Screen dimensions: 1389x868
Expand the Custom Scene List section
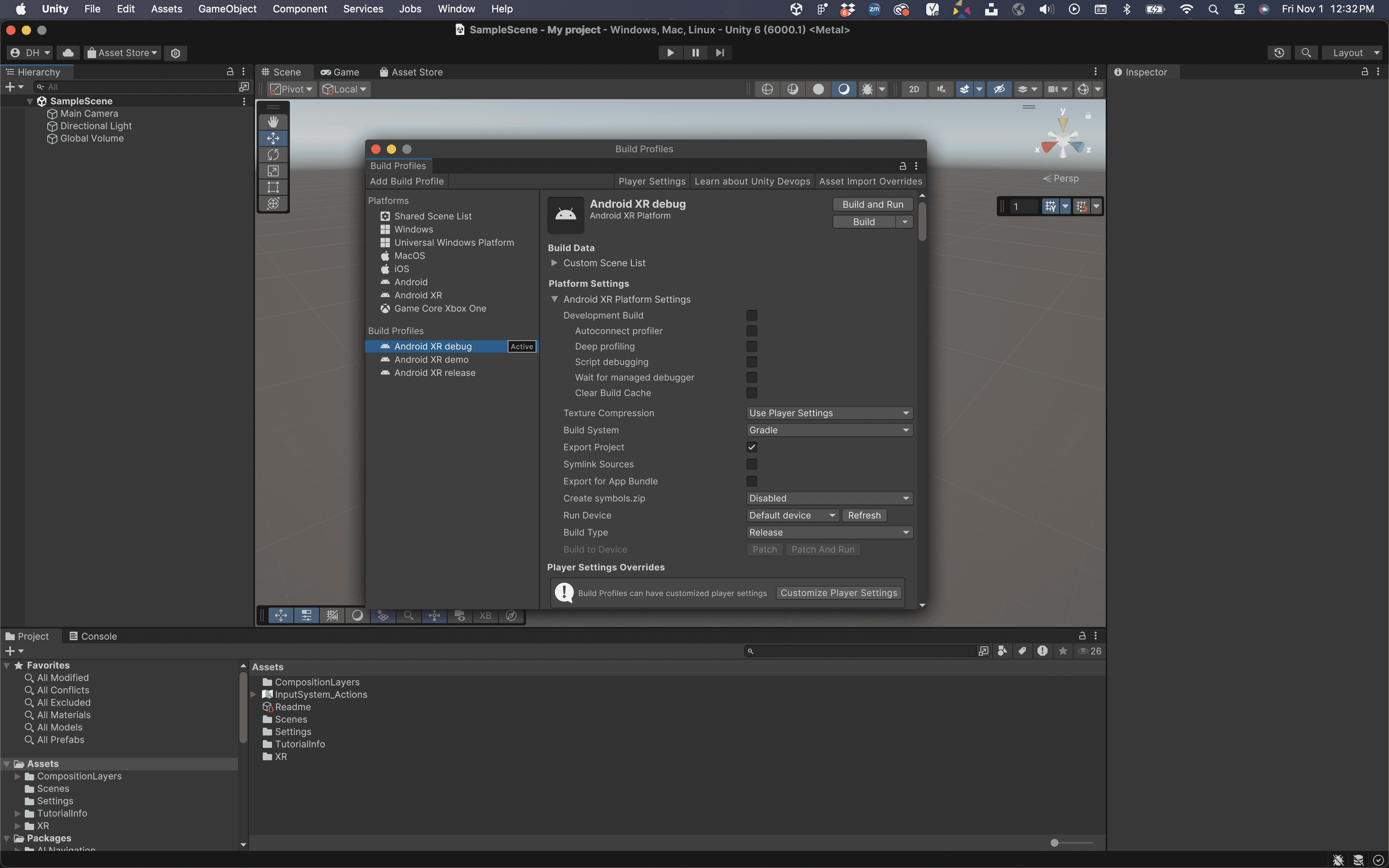pyautogui.click(x=555, y=263)
